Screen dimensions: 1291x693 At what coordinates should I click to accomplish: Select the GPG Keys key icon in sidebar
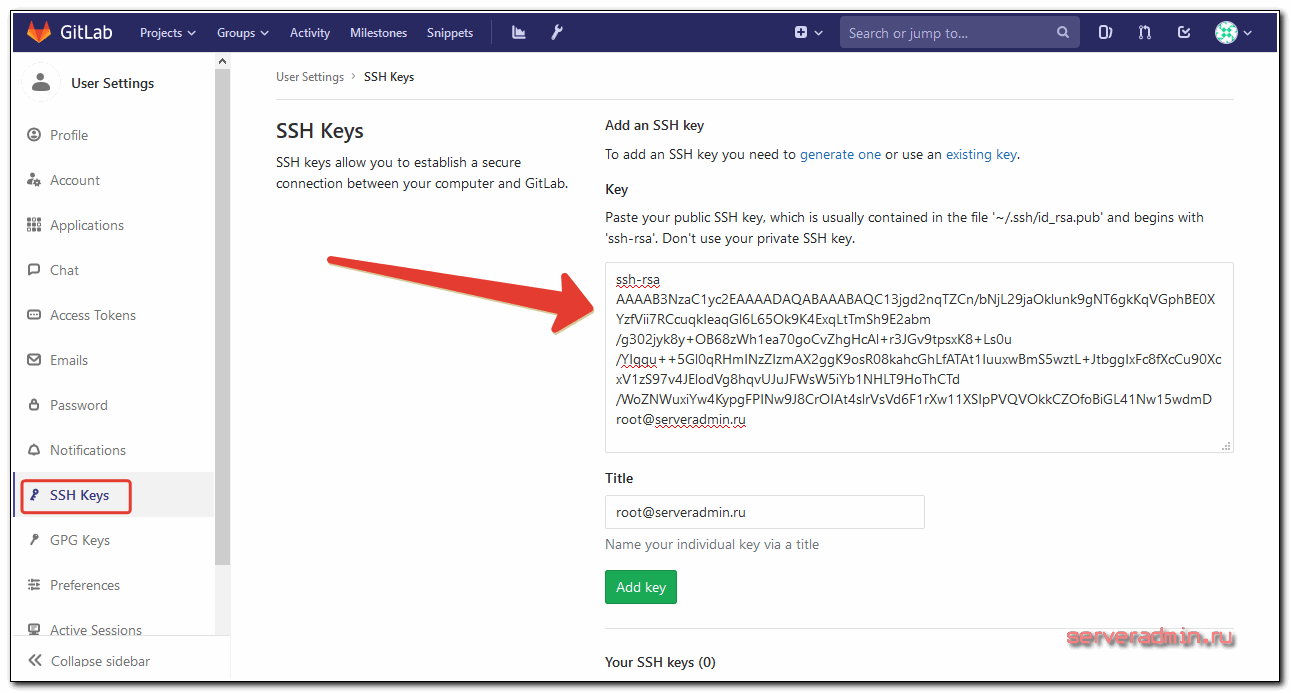[35, 540]
